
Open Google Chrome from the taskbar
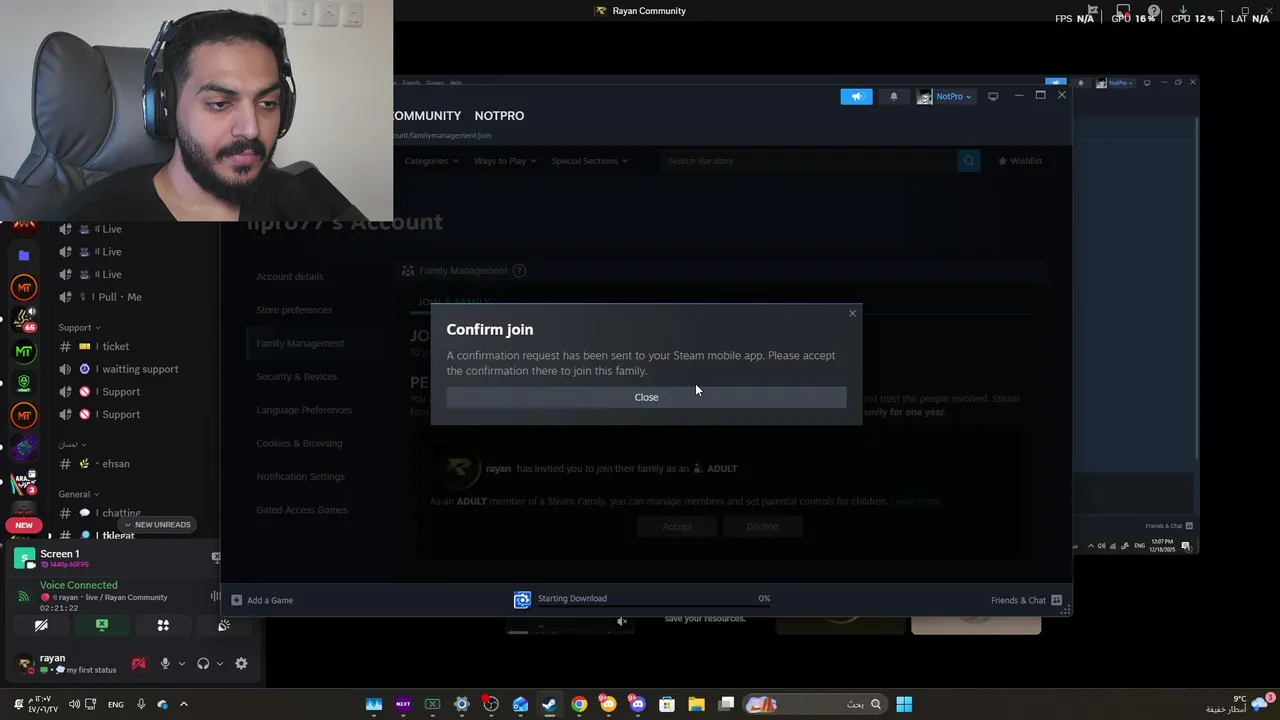pos(579,704)
